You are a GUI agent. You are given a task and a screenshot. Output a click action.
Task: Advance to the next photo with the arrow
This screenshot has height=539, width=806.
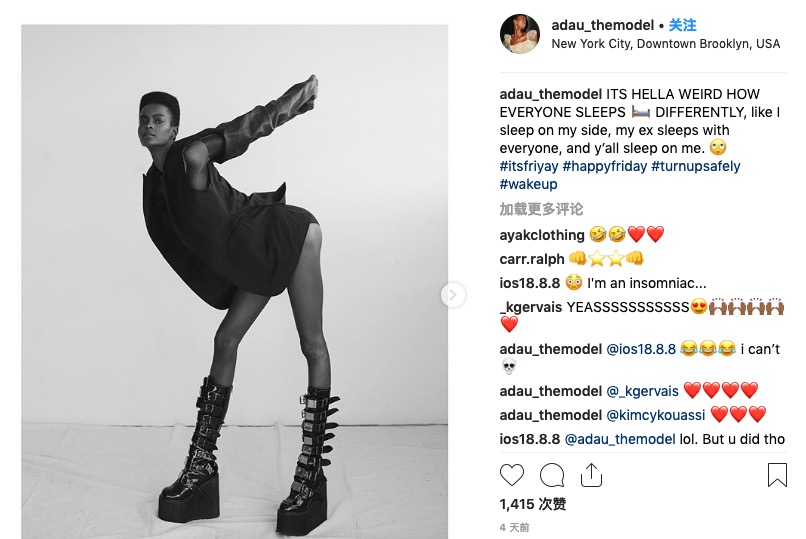tap(453, 295)
